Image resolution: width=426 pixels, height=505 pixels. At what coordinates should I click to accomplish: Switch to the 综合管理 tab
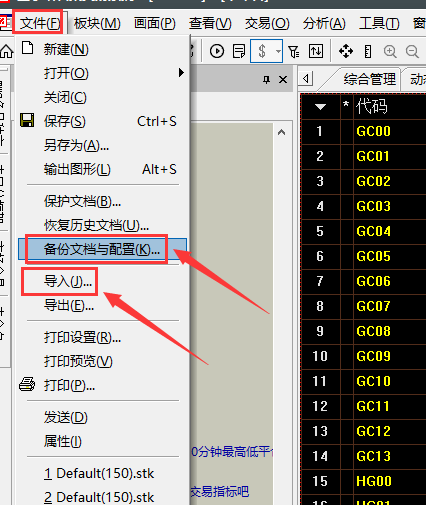point(369,80)
